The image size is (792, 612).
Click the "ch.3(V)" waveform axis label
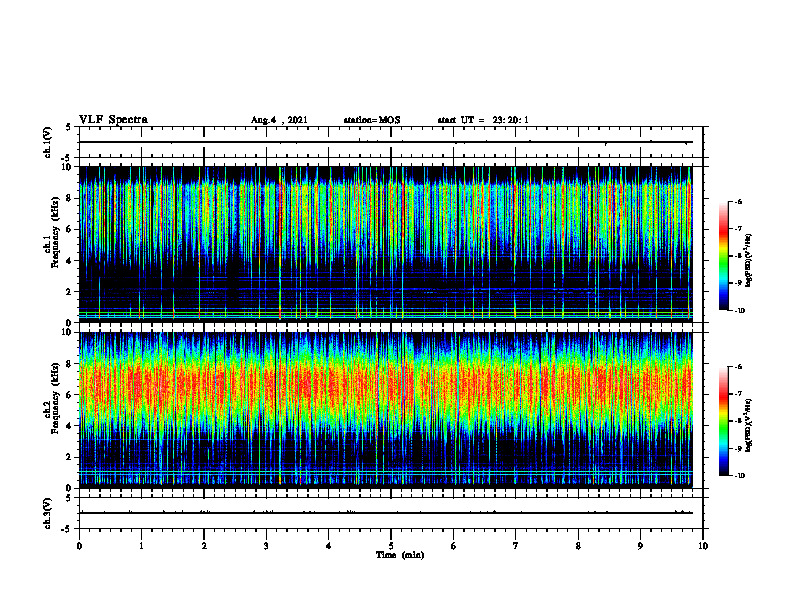pyautogui.click(x=48, y=513)
